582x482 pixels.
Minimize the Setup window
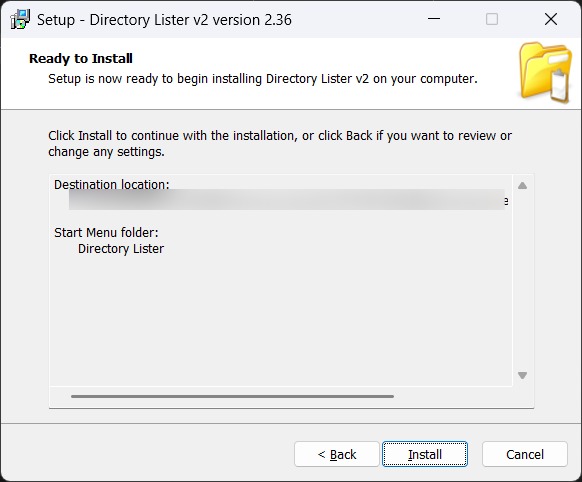coord(434,19)
